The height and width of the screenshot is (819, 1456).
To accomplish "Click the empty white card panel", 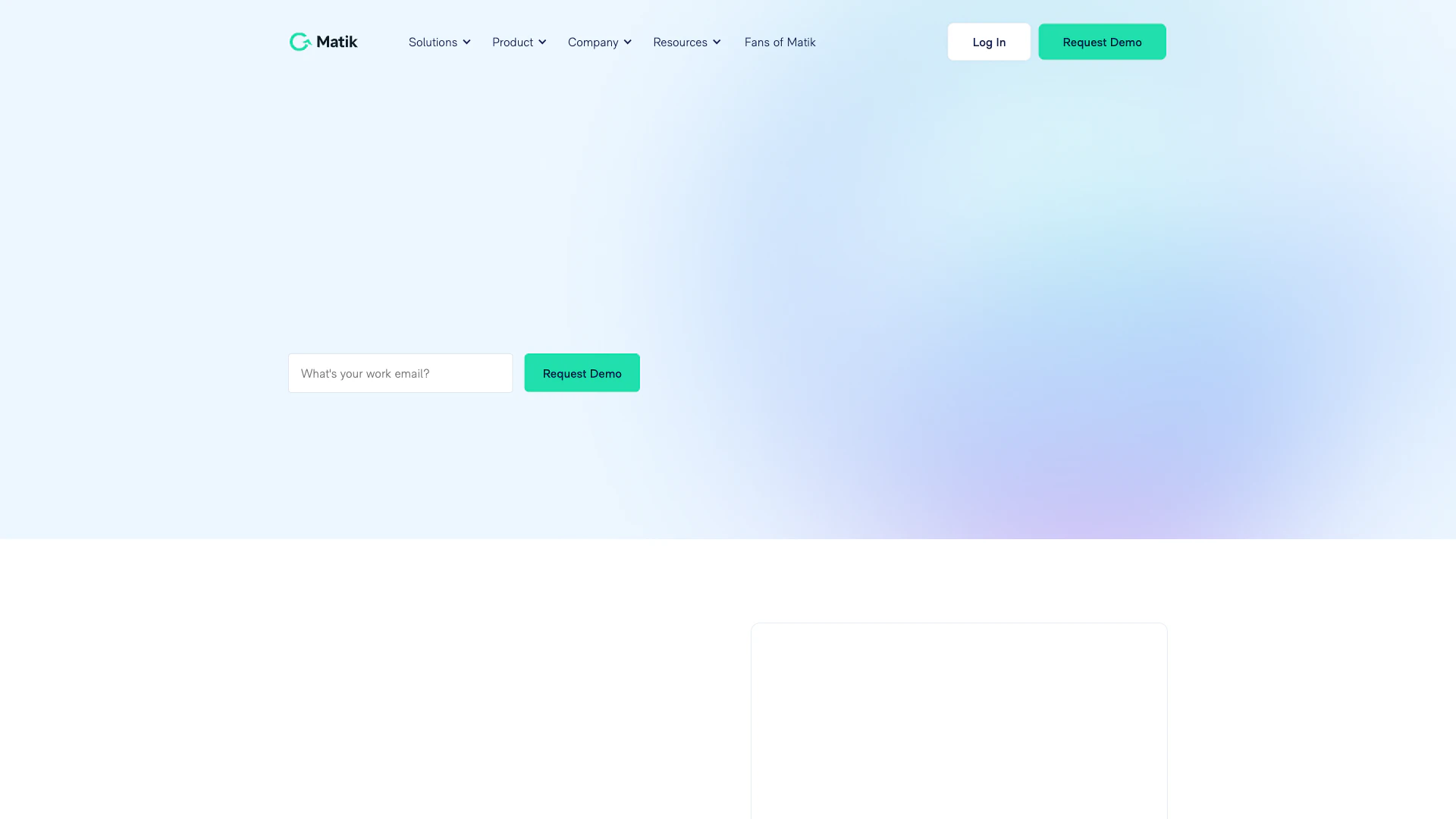I will point(959,720).
